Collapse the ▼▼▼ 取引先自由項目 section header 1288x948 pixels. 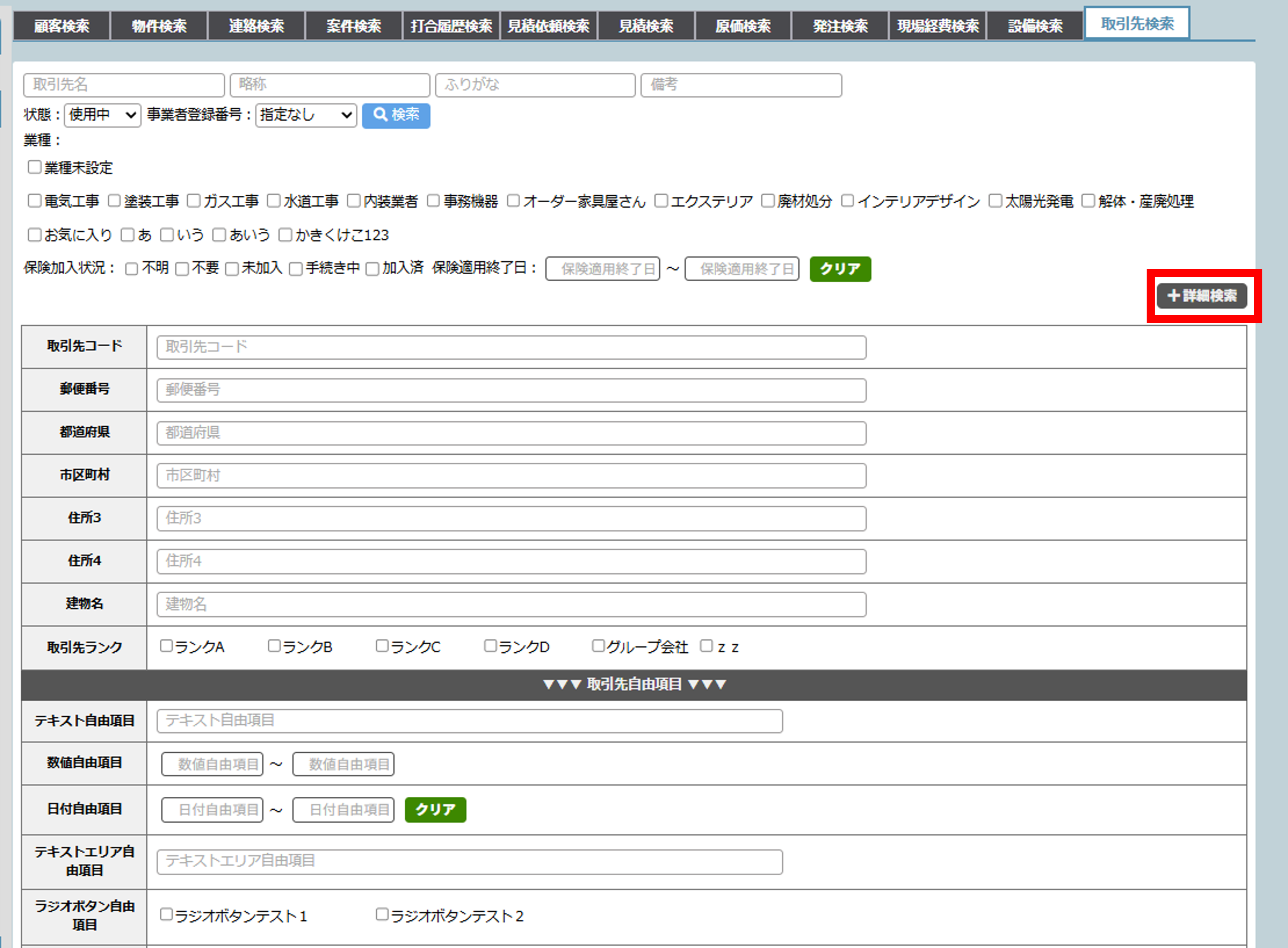pos(634,684)
